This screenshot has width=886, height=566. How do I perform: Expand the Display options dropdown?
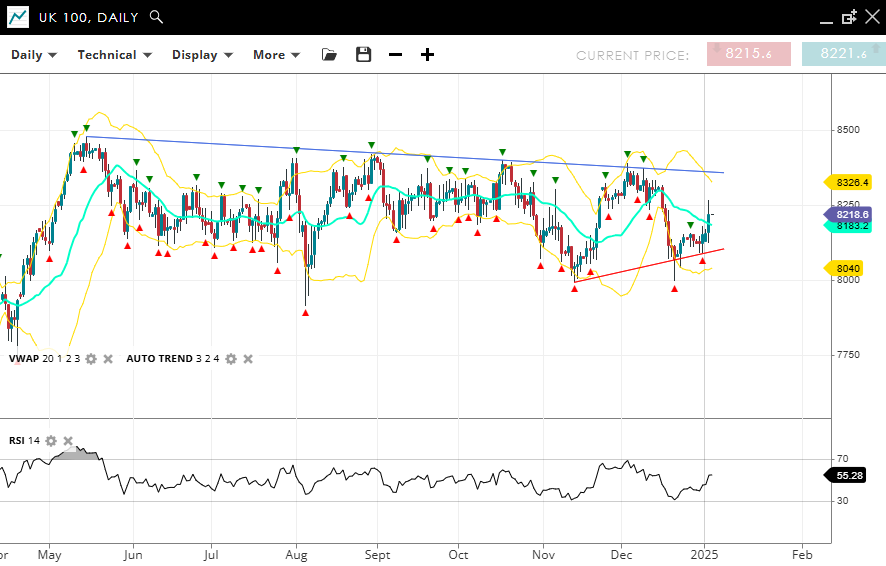(x=202, y=55)
